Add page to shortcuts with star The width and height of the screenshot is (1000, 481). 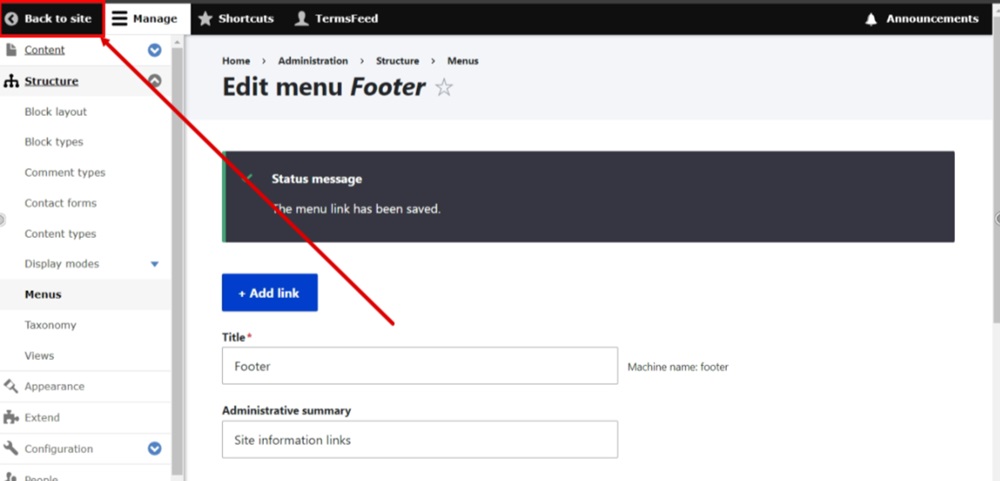pyautogui.click(x=444, y=87)
